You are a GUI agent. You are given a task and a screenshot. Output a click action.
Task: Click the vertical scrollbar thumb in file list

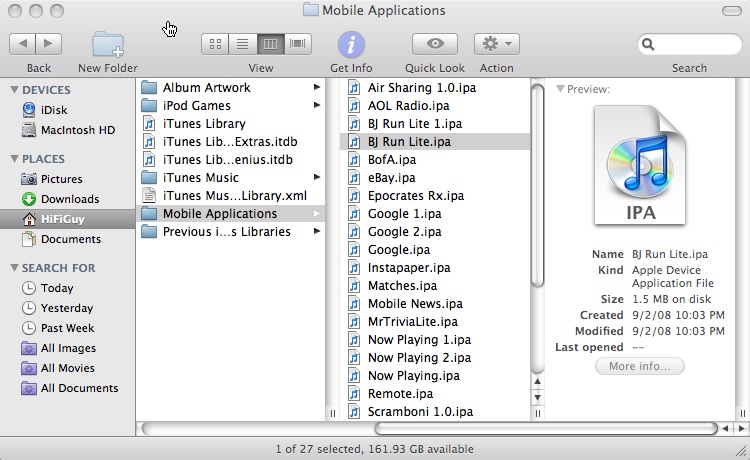(x=538, y=186)
